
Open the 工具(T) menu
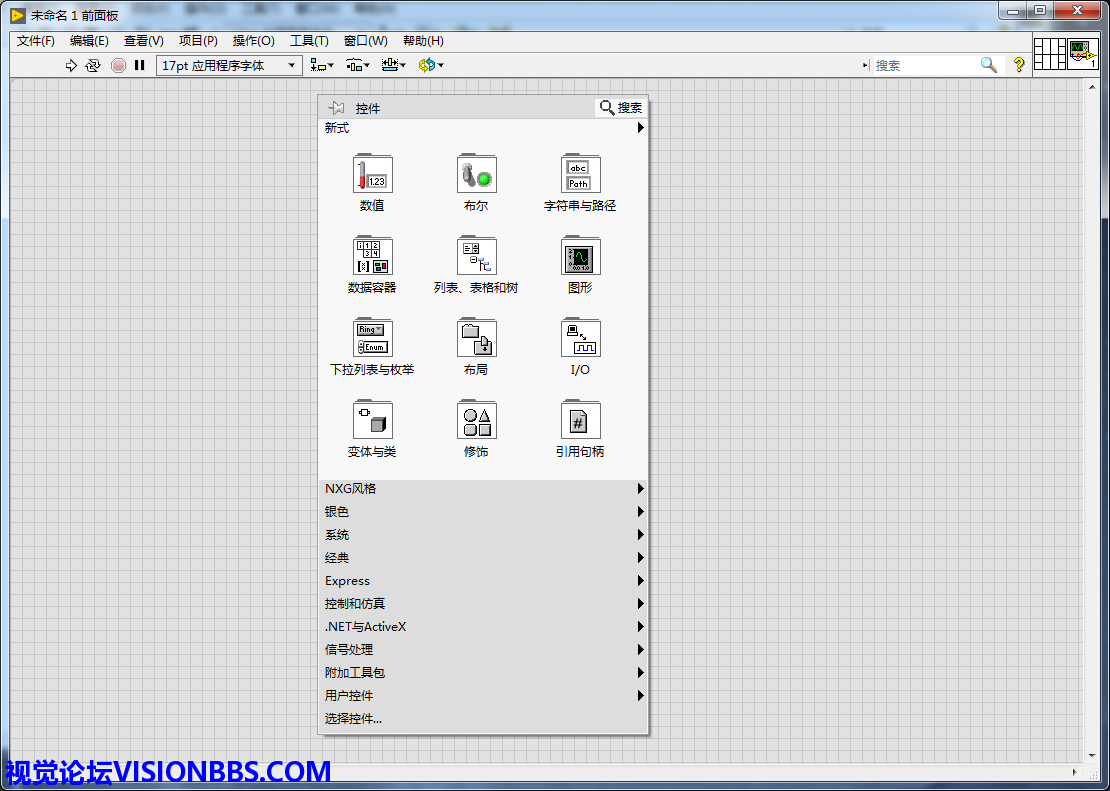[309, 41]
